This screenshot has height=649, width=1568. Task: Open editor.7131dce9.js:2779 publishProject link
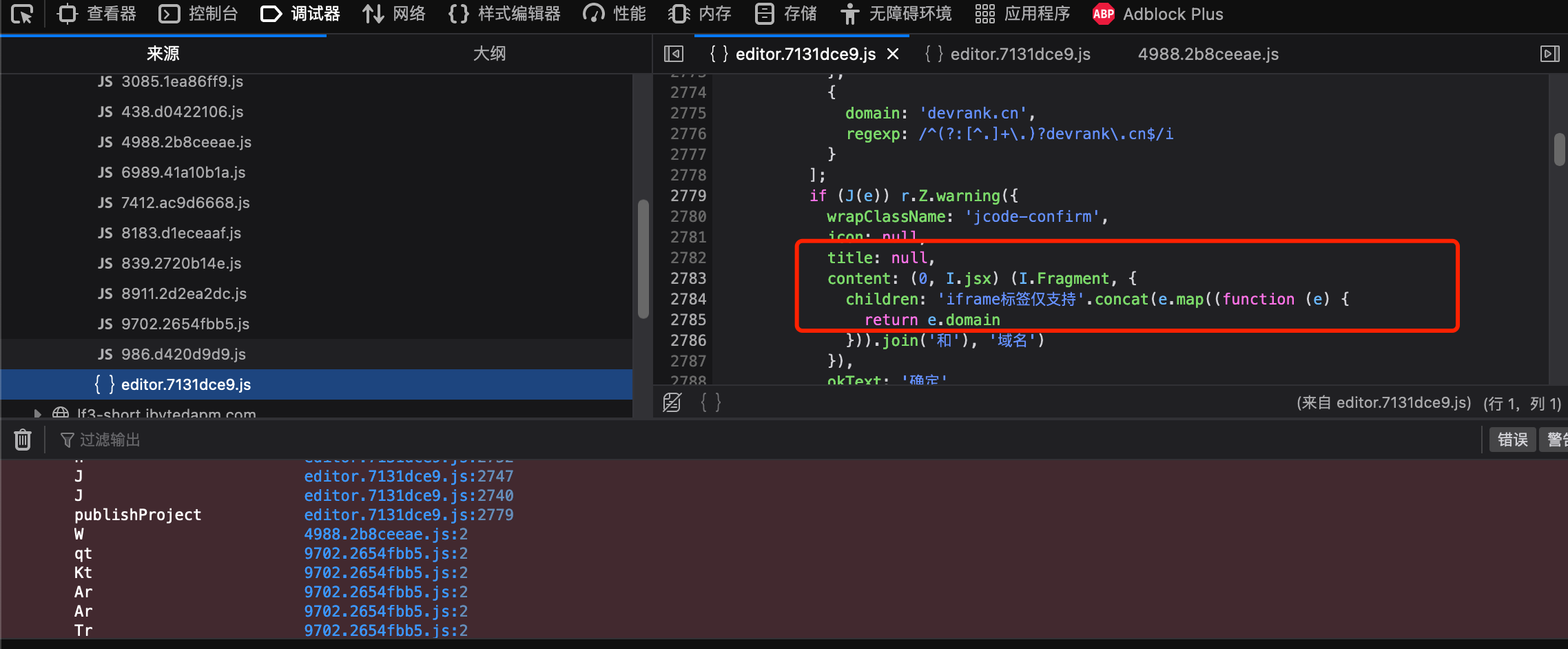409,515
